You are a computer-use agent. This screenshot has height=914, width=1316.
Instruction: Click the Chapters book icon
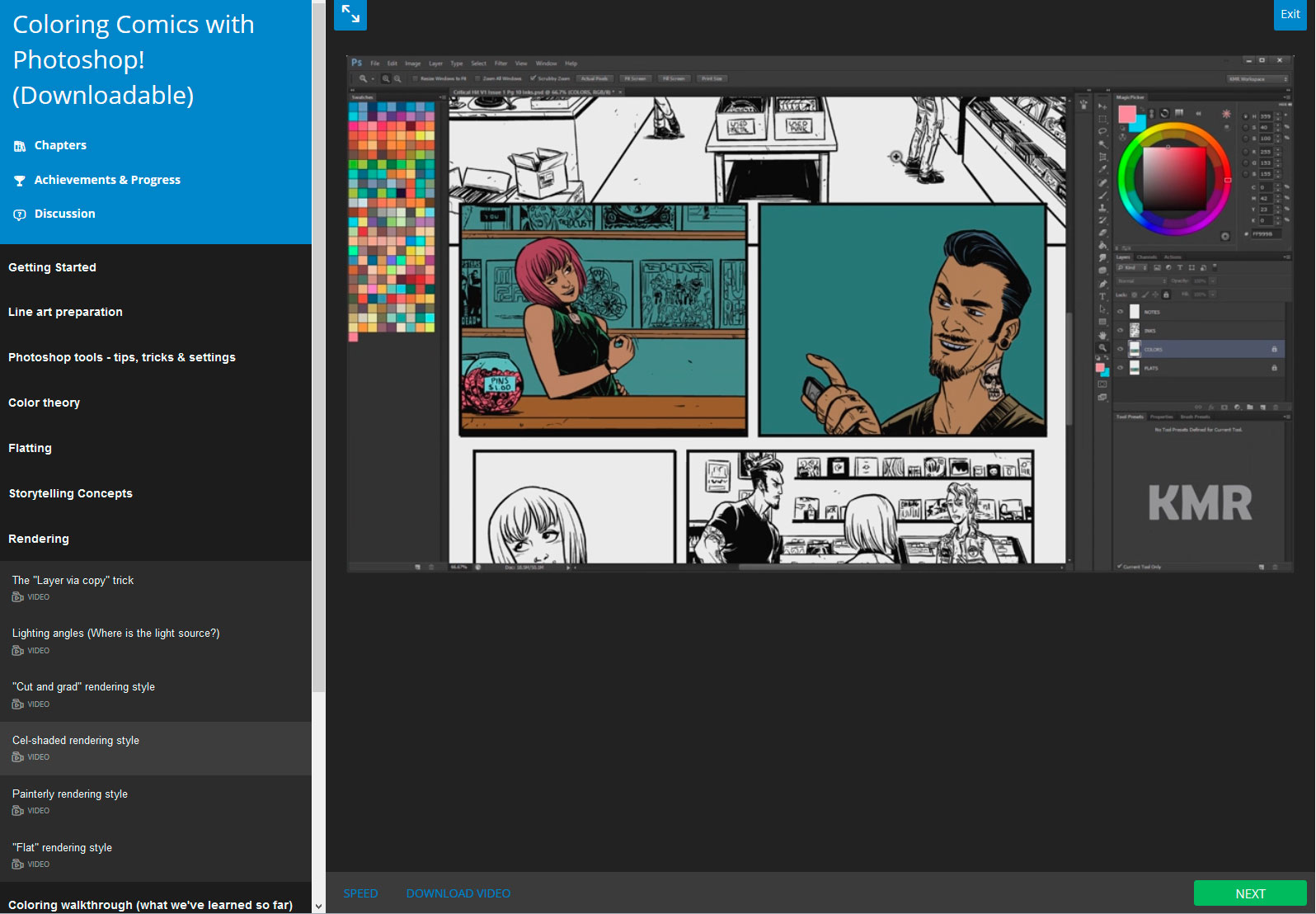20,146
